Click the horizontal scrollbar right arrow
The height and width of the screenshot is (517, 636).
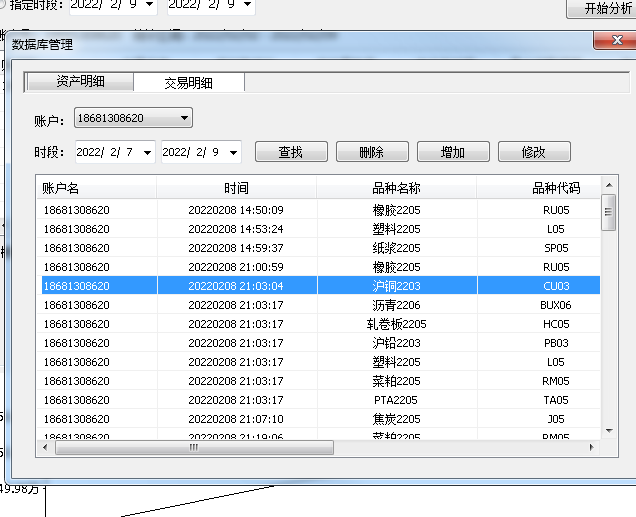[x=592, y=448]
